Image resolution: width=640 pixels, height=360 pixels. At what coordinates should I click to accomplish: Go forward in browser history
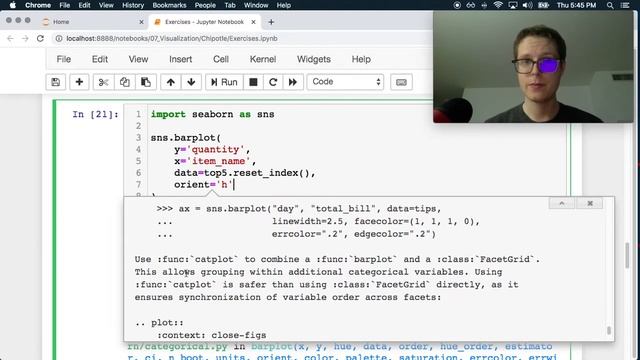[x=25, y=38]
